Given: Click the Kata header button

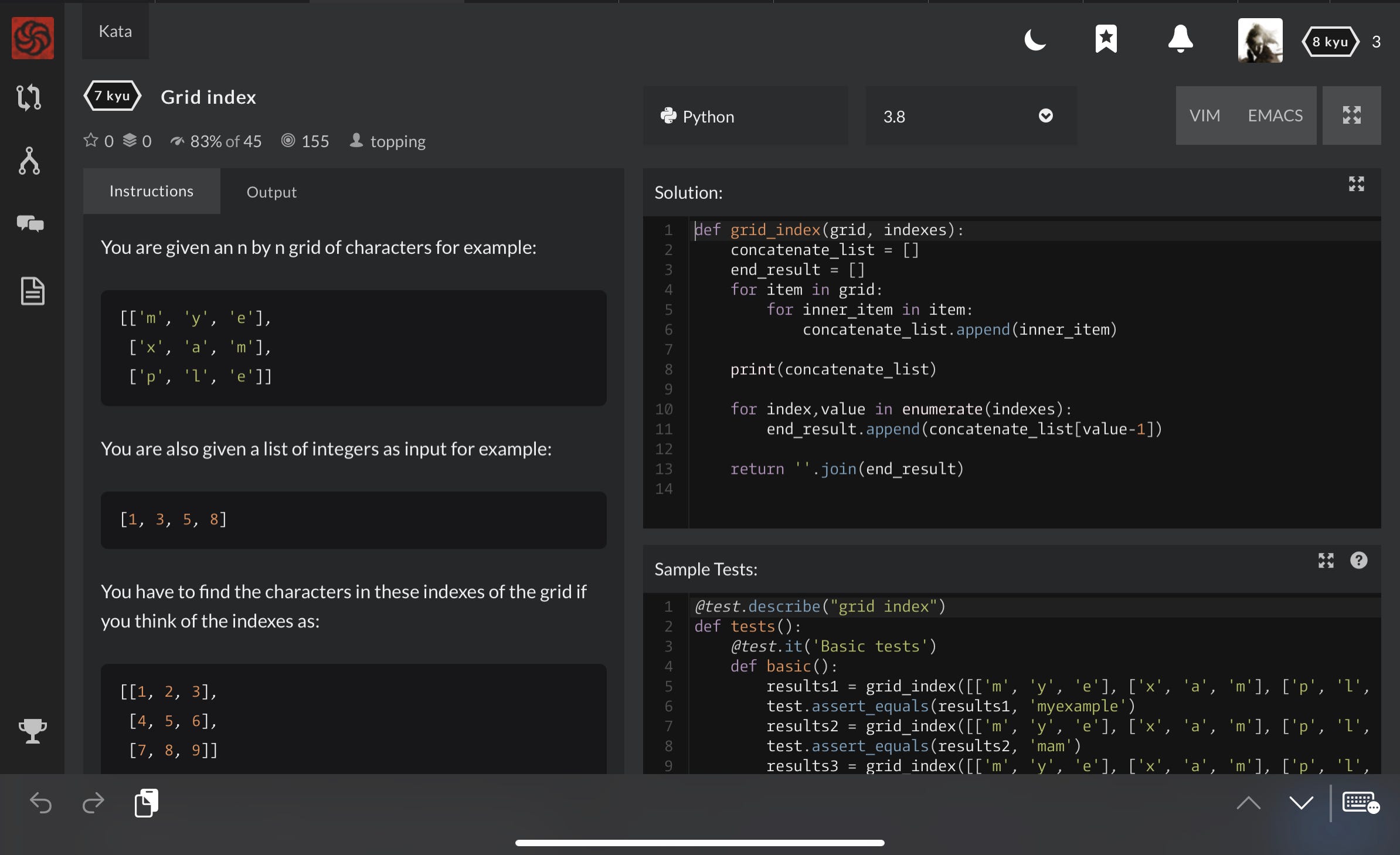Looking at the screenshot, I should tap(115, 32).
